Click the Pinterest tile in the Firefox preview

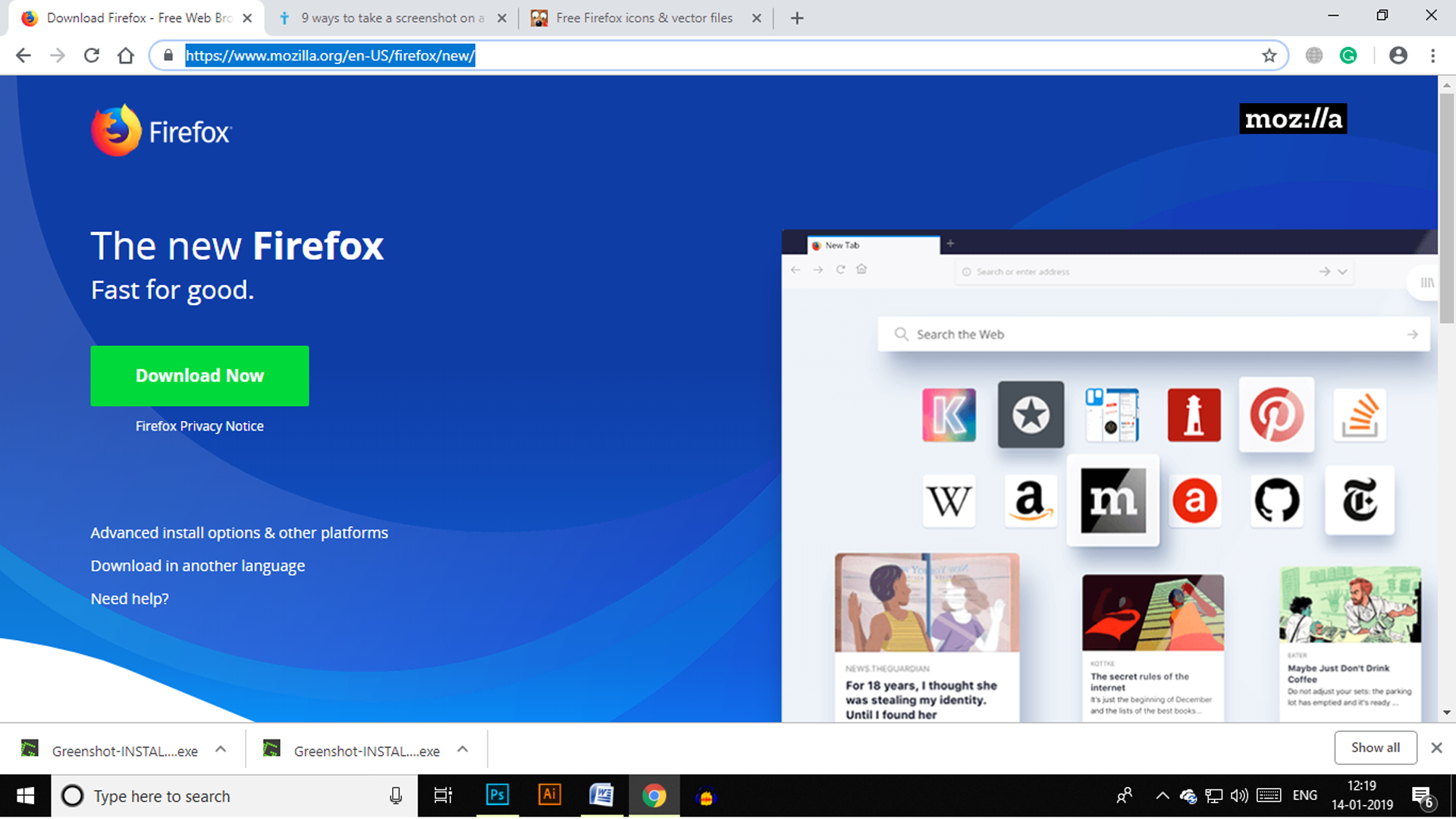click(1276, 415)
